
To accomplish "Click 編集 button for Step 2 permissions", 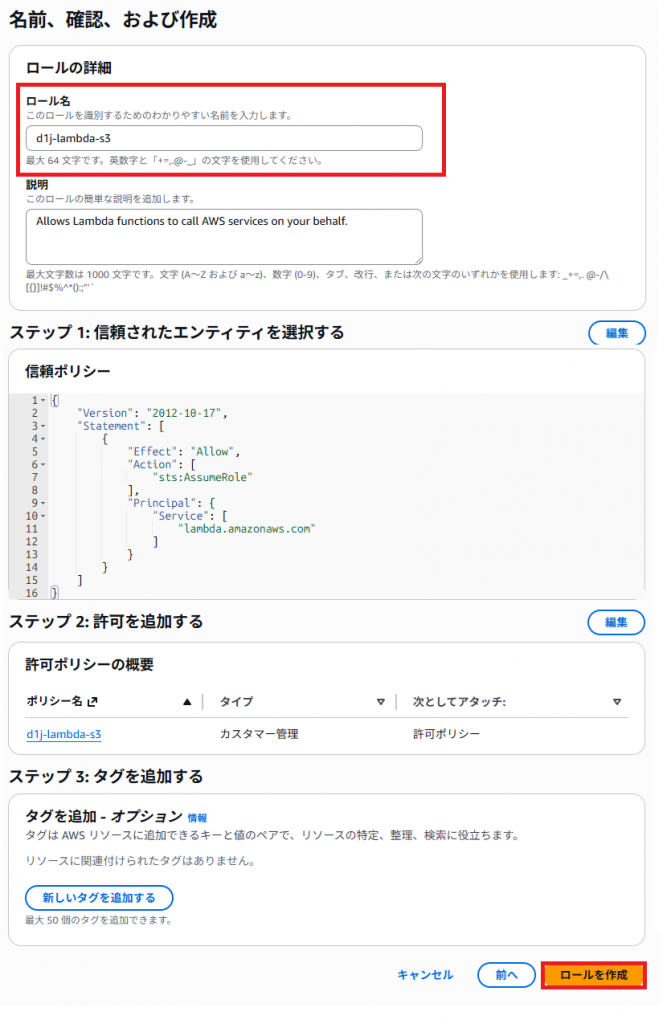I will (x=616, y=622).
